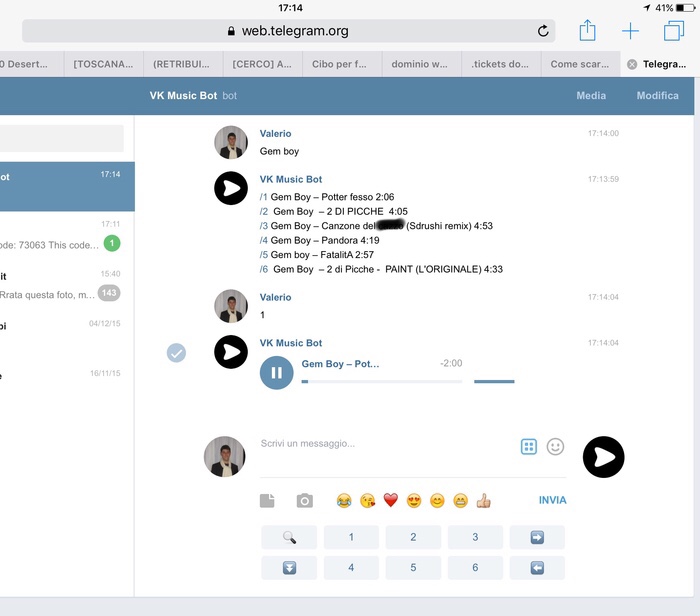Viewport: 700px width, 616px height.
Task: Open the Safari share sheet icon
Action: click(588, 30)
